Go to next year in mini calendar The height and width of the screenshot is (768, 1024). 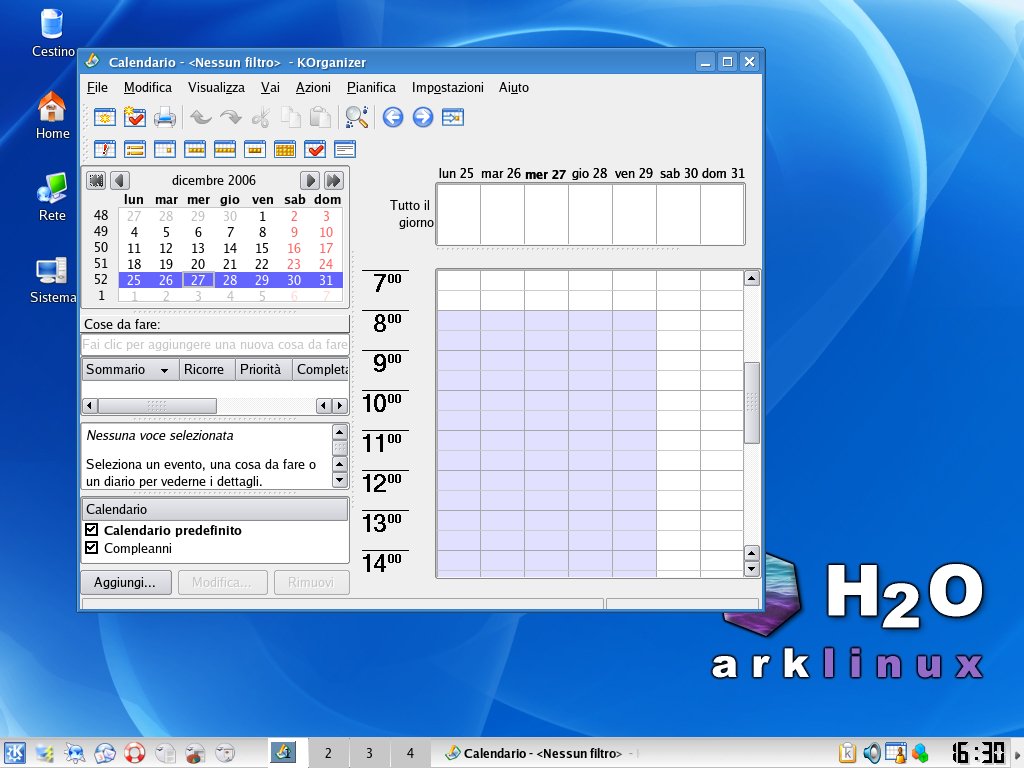[334, 180]
